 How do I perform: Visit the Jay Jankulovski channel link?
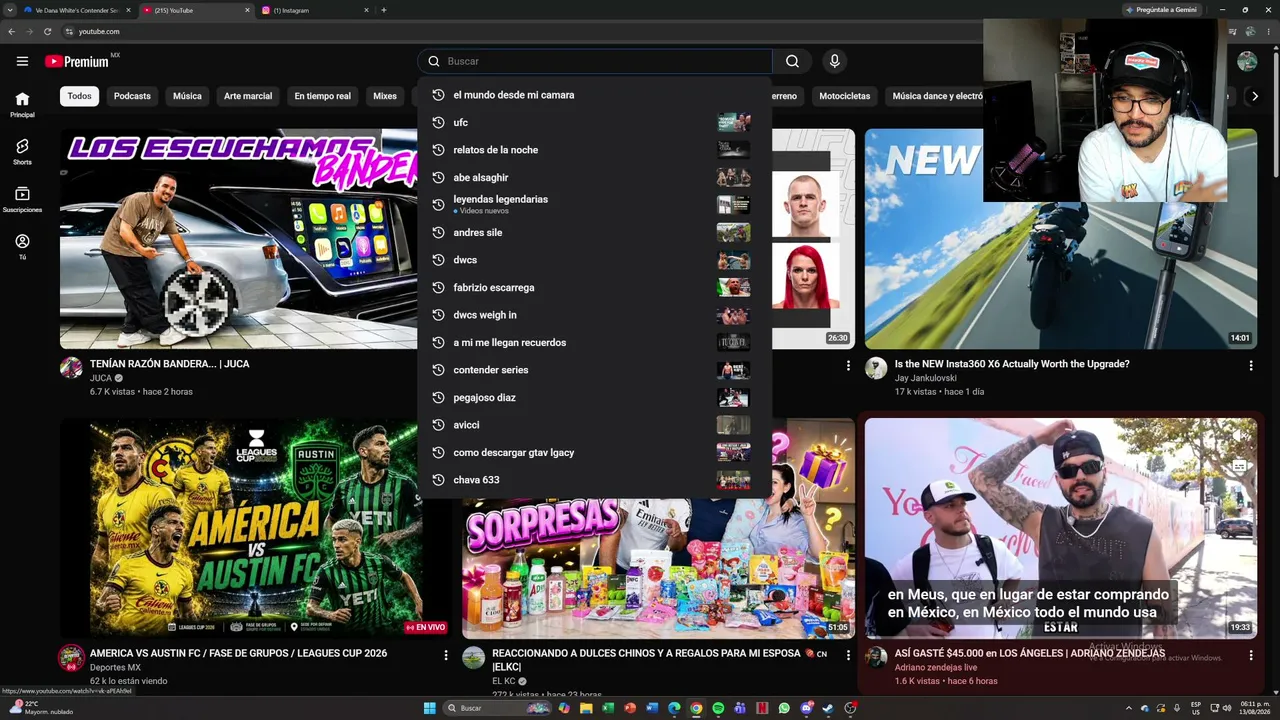(925, 378)
